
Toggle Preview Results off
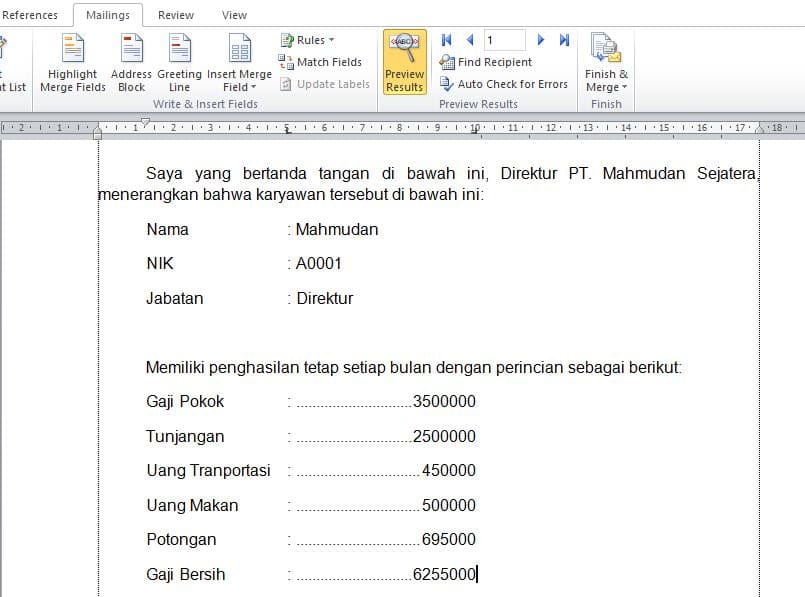coord(404,62)
